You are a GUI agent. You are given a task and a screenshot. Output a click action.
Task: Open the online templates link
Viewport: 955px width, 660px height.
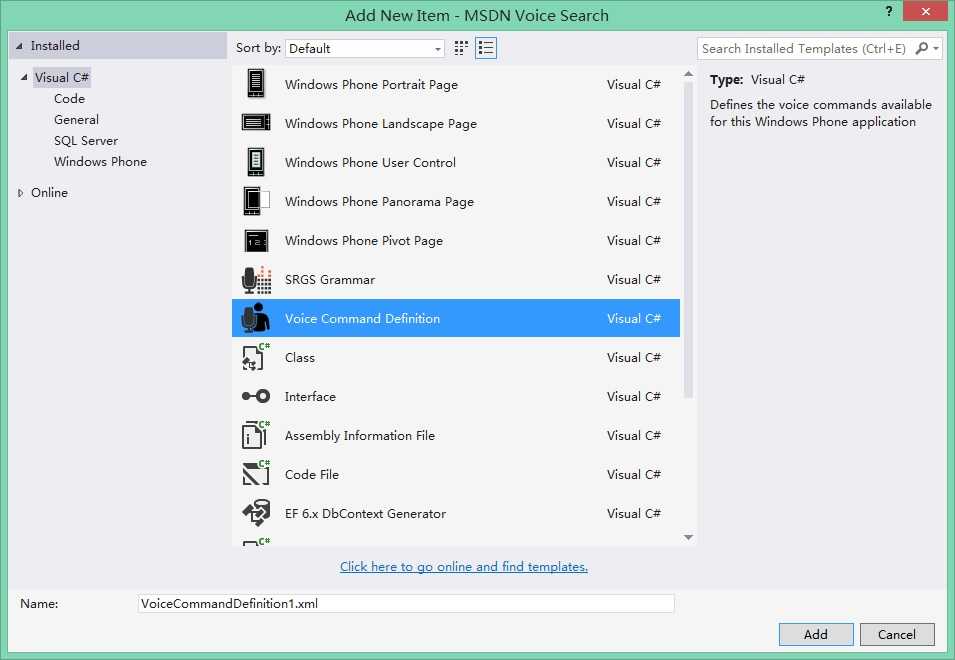[463, 566]
